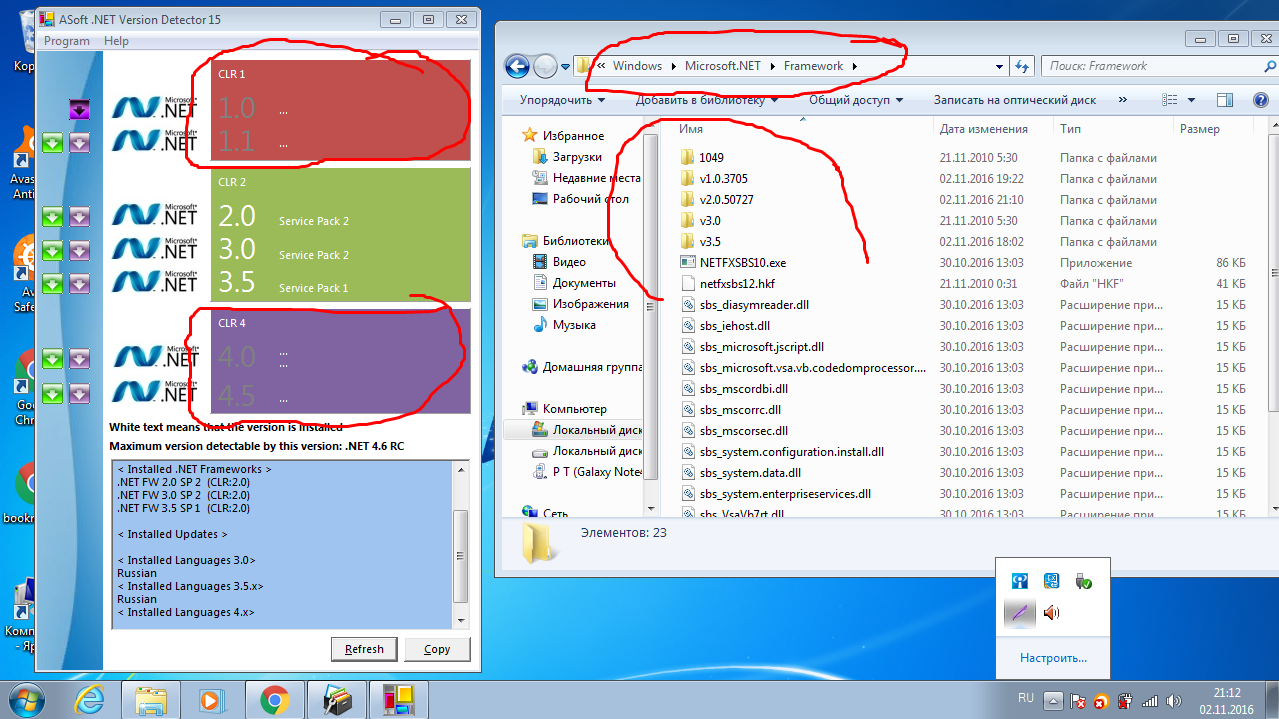1279x719 pixels.
Task: Click the green download arrow for .NET 4.5
Action: point(53,393)
